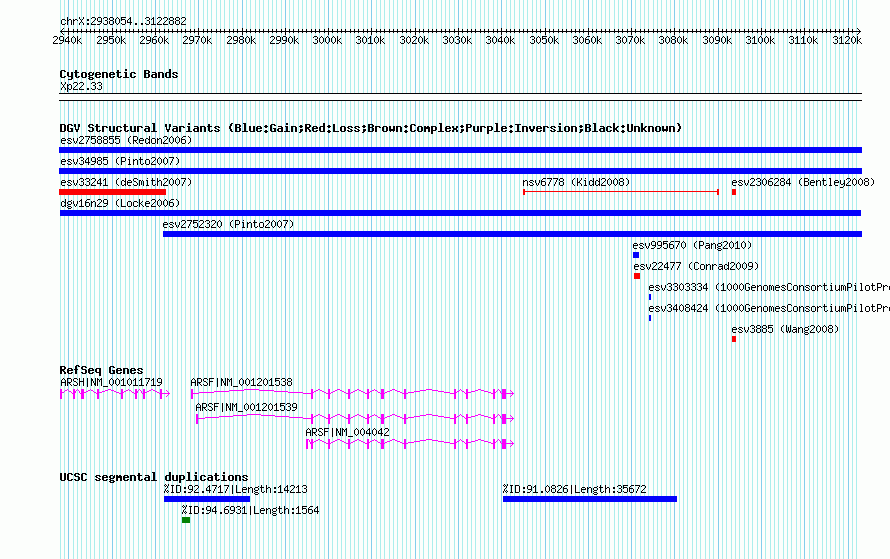The height and width of the screenshot is (559, 890).
Task: Select the esv34985 (Pinto2007) variant bar
Action: (460, 171)
